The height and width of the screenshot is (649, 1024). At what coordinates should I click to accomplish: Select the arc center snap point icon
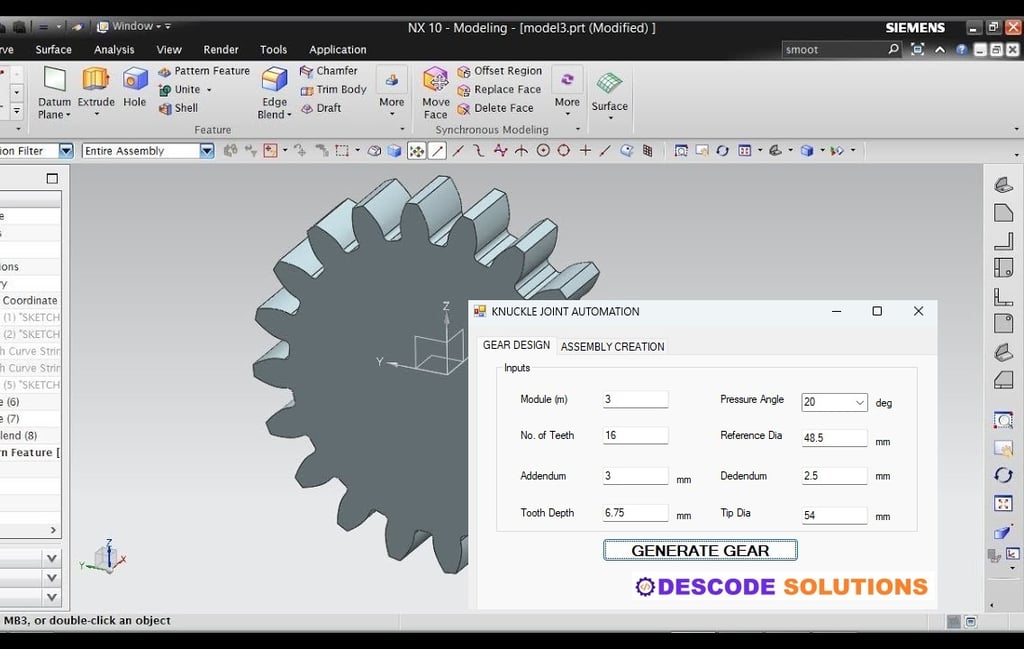(x=543, y=151)
